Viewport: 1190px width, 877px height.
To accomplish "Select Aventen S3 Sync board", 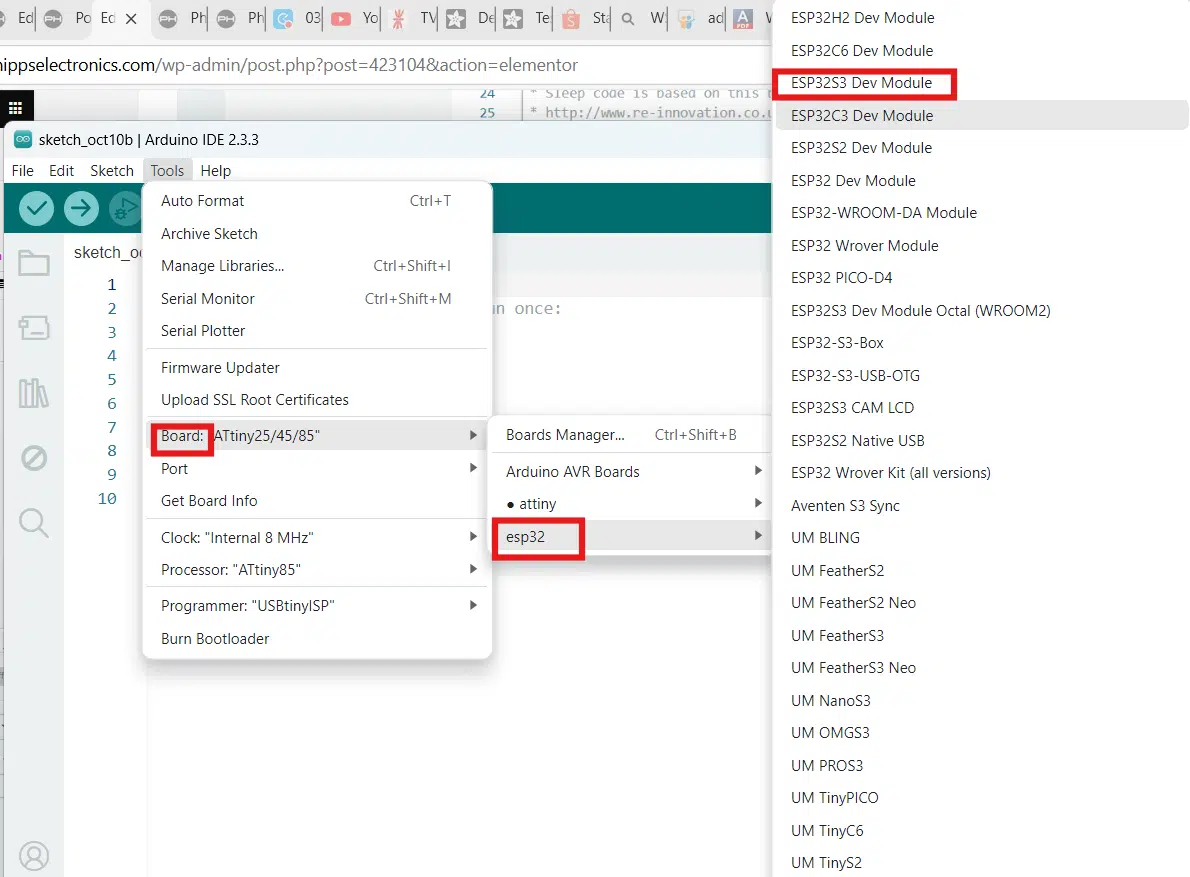I will [981, 505].
